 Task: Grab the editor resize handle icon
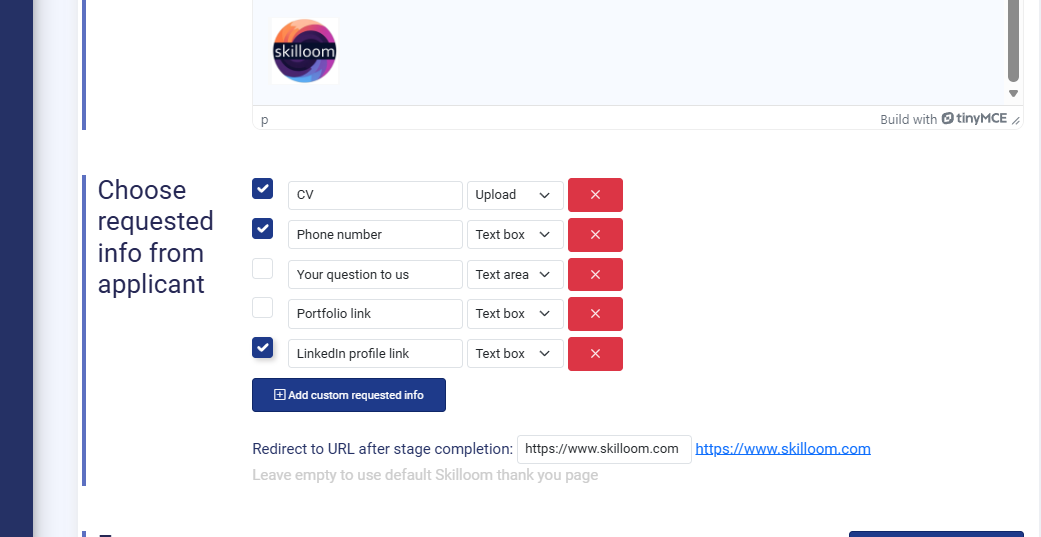point(1015,120)
